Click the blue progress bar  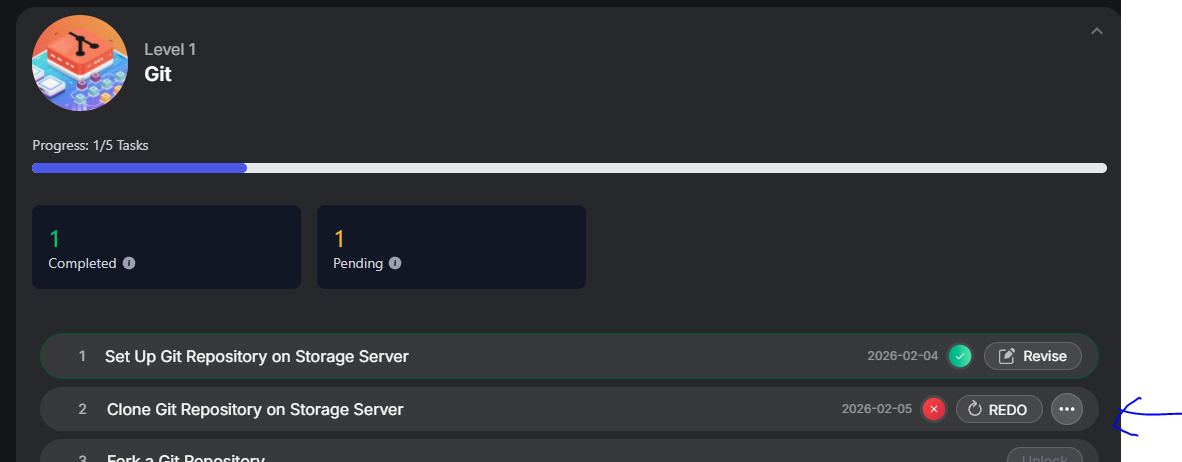[140, 168]
